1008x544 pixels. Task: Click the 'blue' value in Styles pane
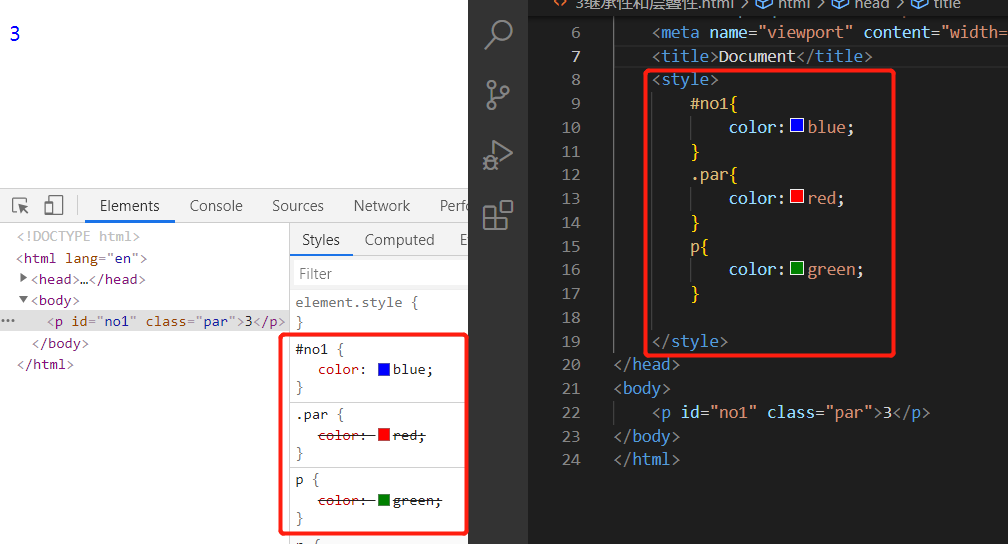(412, 370)
